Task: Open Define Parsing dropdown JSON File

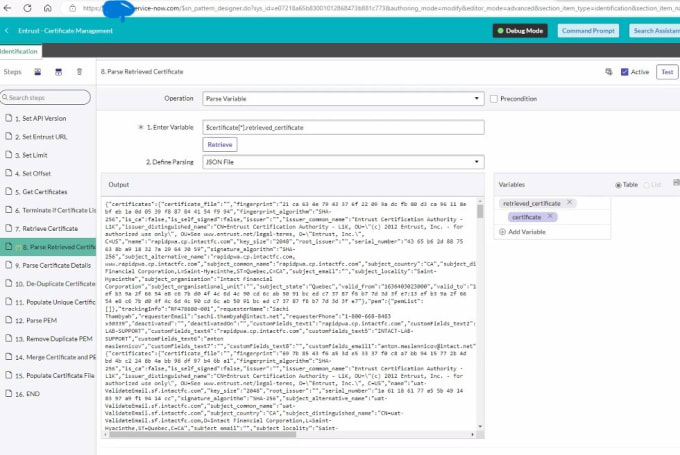Action: click(x=343, y=162)
